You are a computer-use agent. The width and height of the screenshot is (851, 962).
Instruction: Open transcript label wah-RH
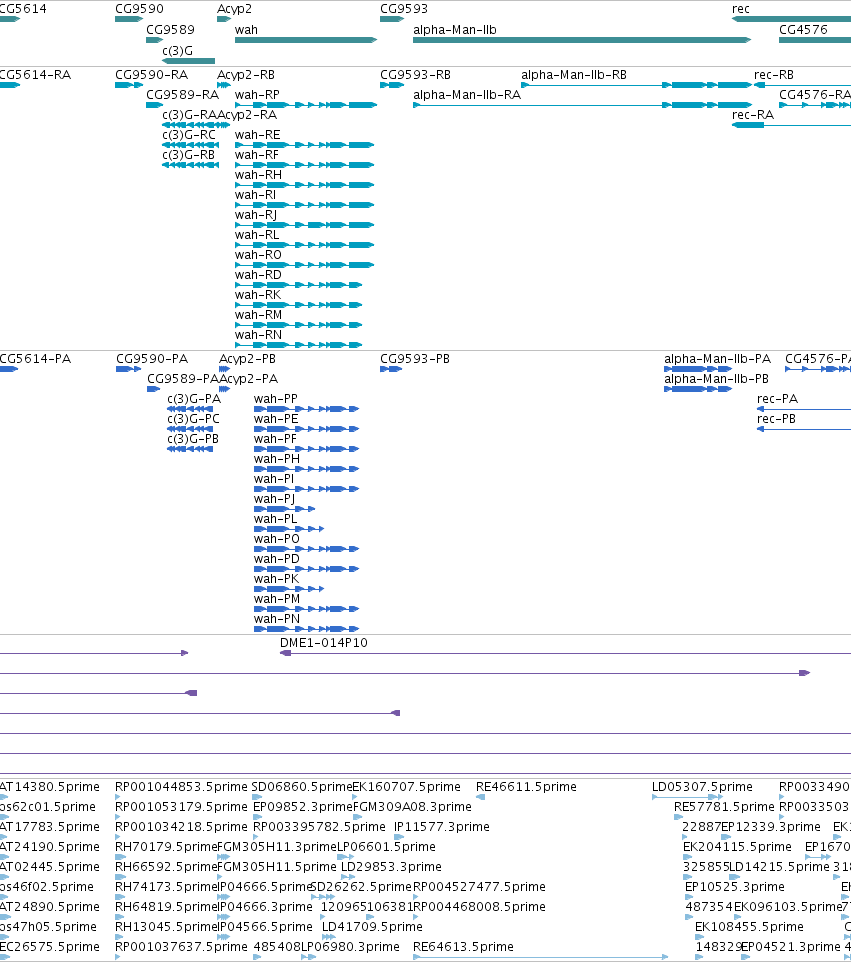pyautogui.click(x=258, y=175)
